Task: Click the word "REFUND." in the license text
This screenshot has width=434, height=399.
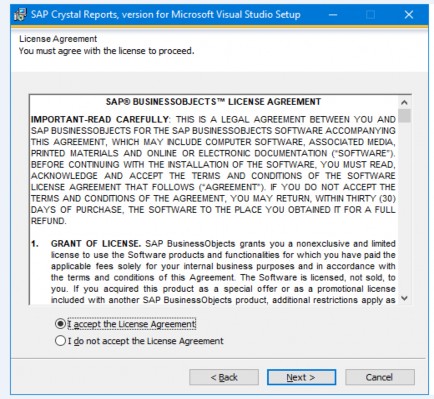Action: coord(49,221)
